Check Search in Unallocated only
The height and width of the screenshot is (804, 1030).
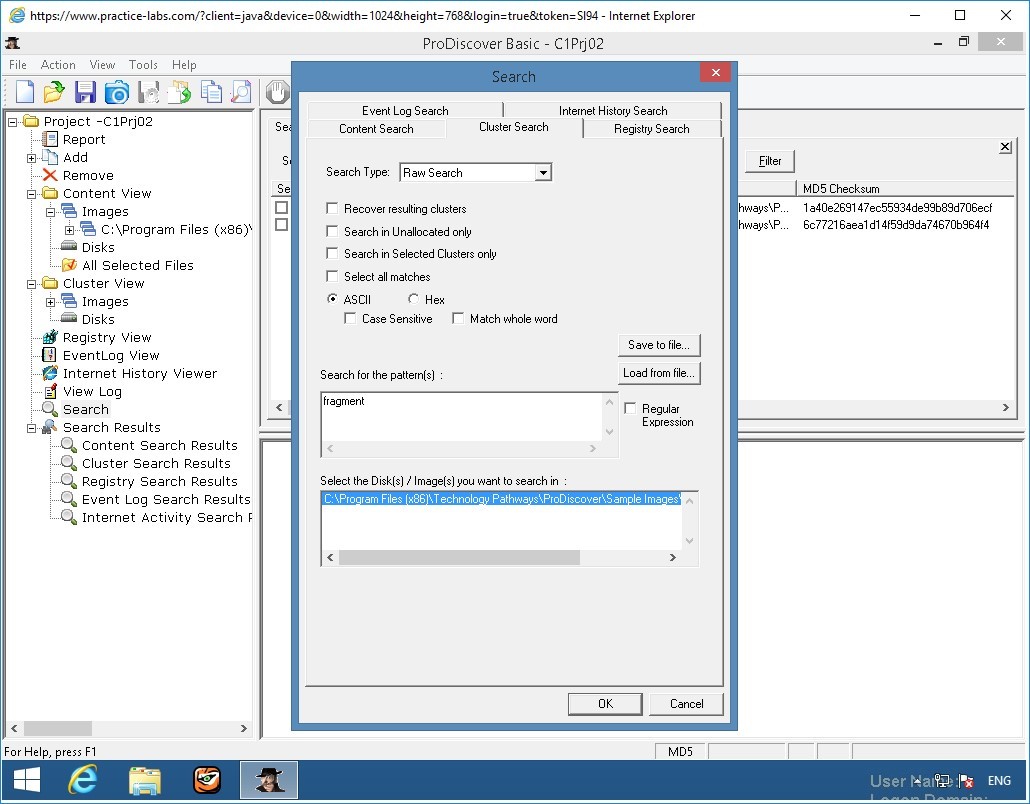(x=332, y=231)
